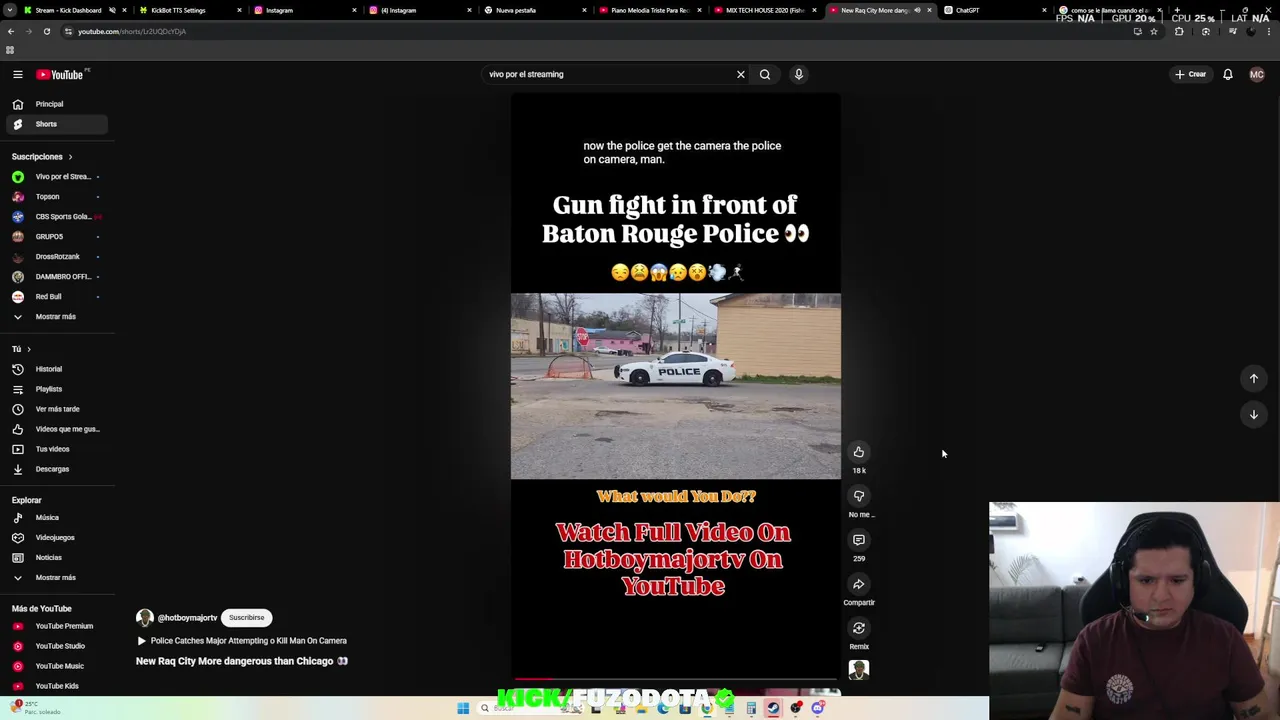The height and width of the screenshot is (720, 1280).
Task: Open the notifications bell
Action: [1227, 74]
